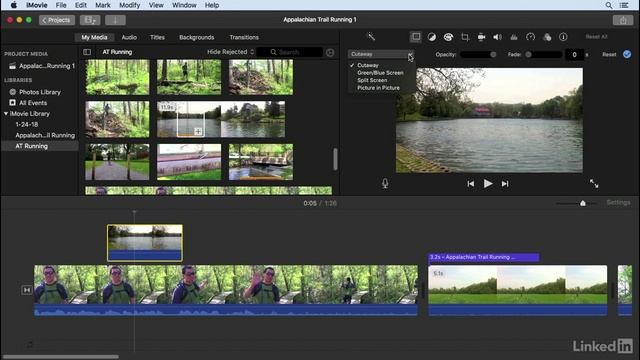Open the clip filter and audio effects tool
This screenshot has width=640, height=360.
547,37
